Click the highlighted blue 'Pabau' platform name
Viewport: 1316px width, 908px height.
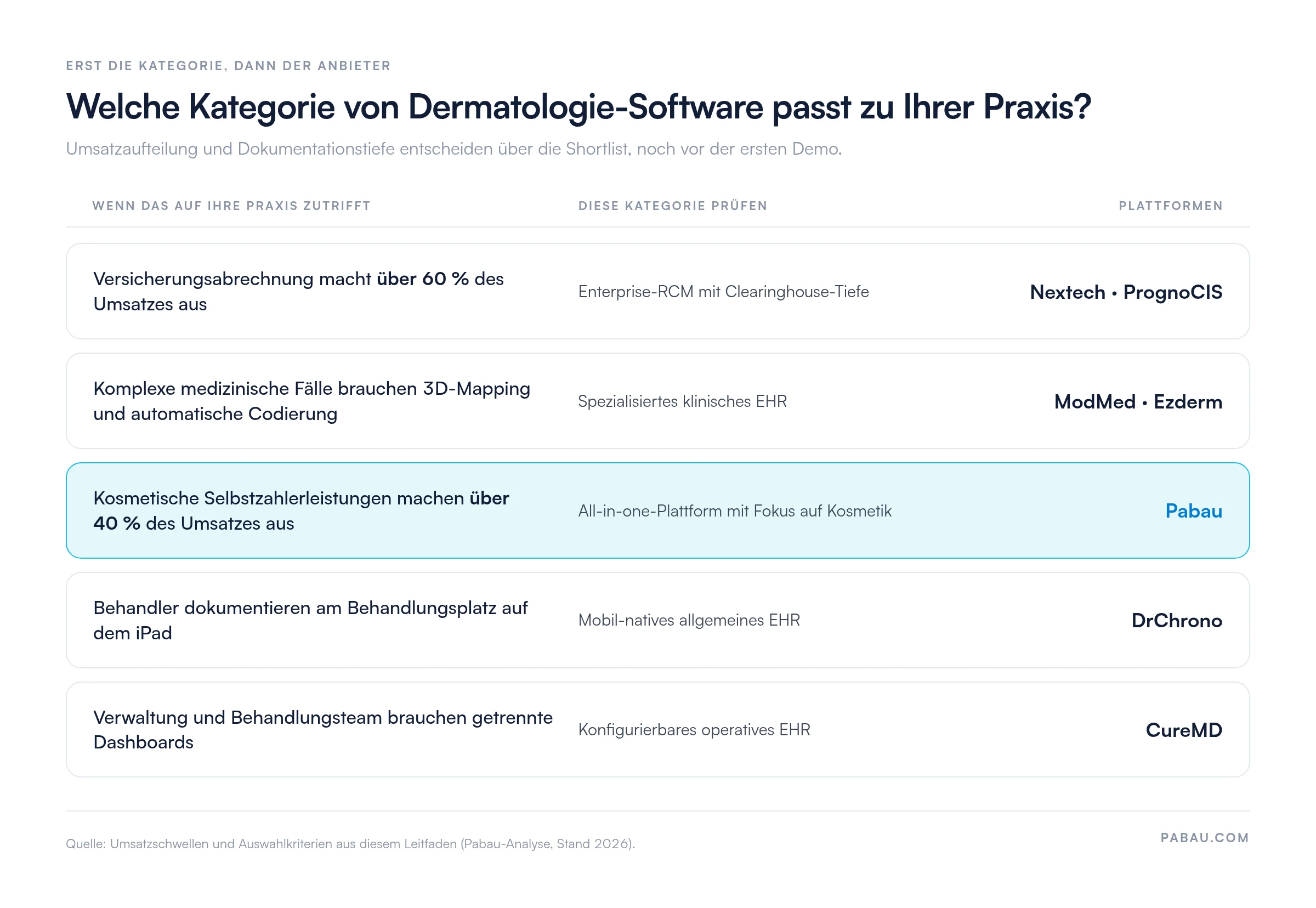pos(1193,511)
